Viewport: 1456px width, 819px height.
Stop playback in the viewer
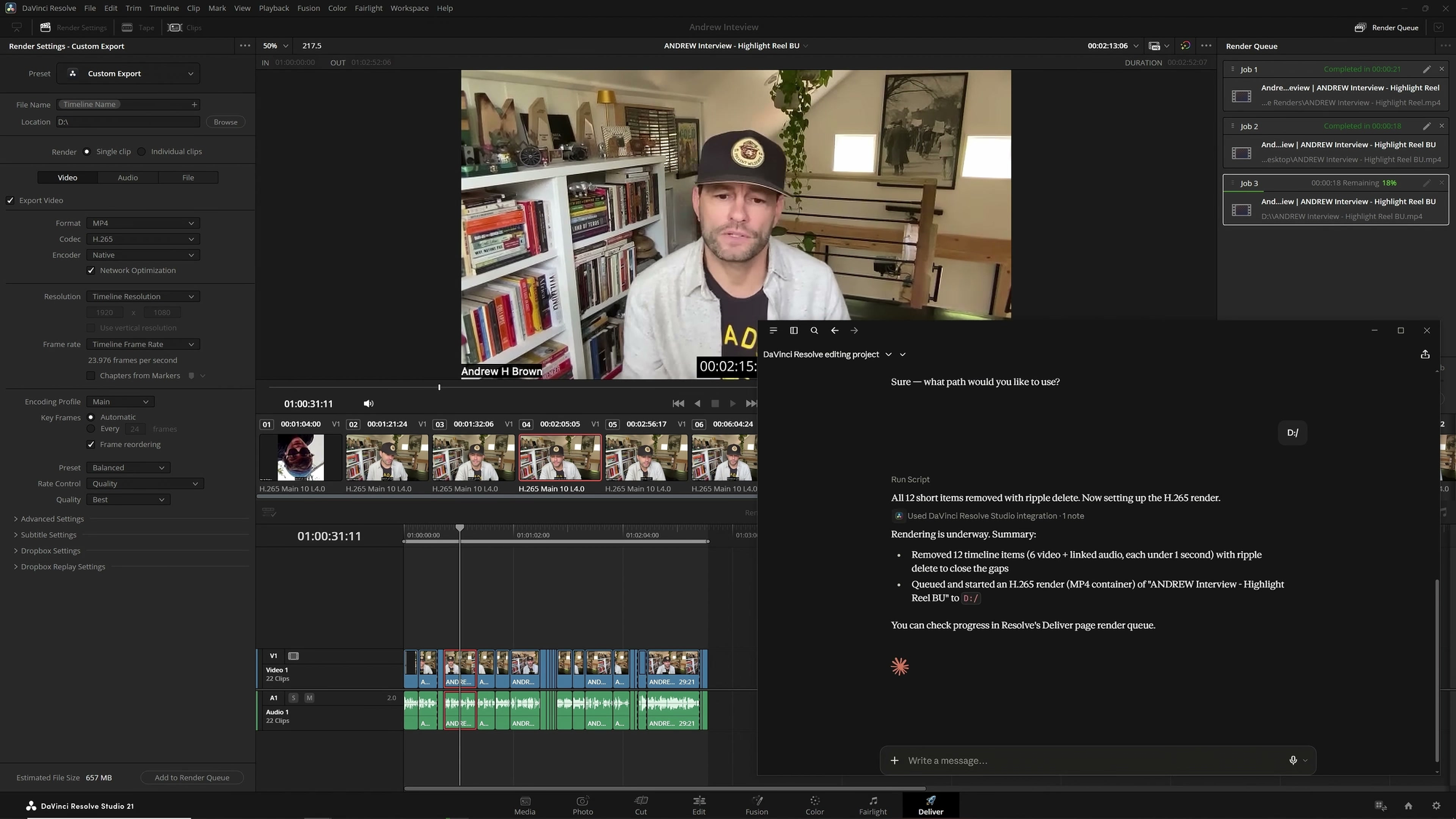click(x=715, y=403)
